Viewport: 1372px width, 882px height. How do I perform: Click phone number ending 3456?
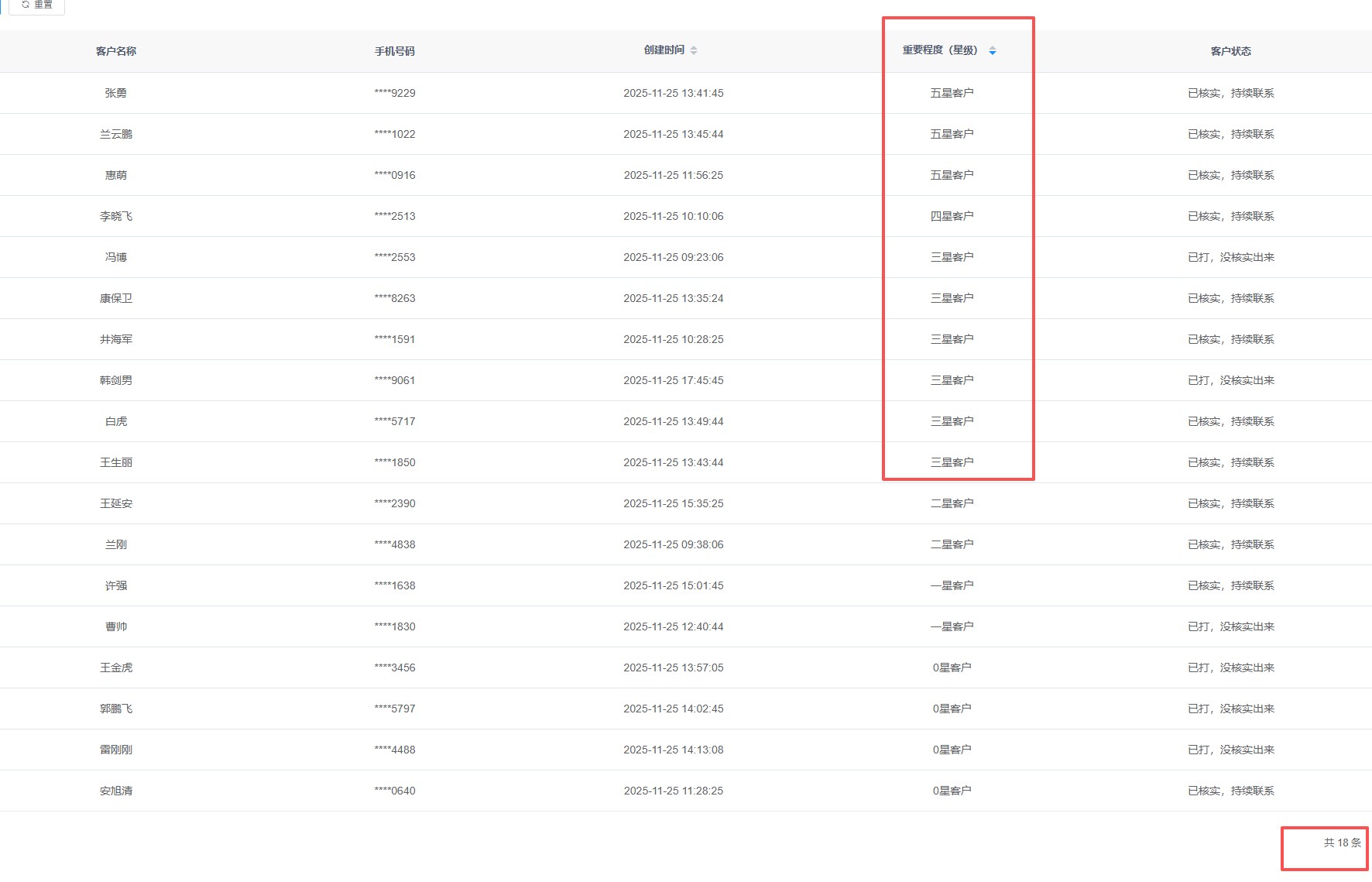(x=395, y=668)
